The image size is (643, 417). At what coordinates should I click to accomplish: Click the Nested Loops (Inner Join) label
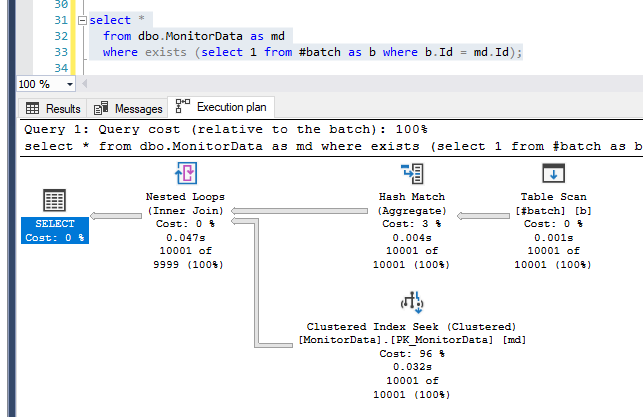point(185,204)
